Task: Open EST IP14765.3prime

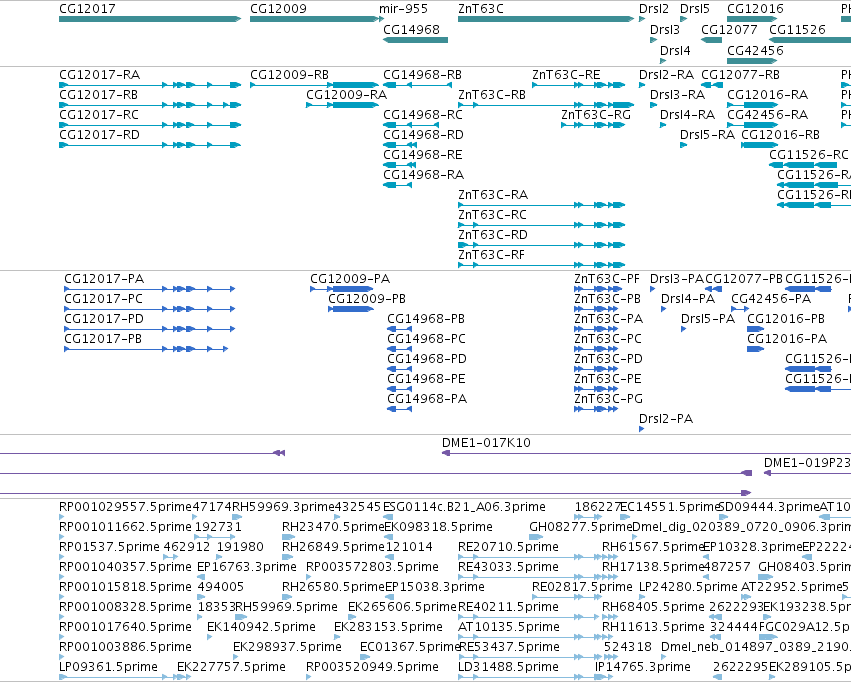Action: tap(643, 666)
